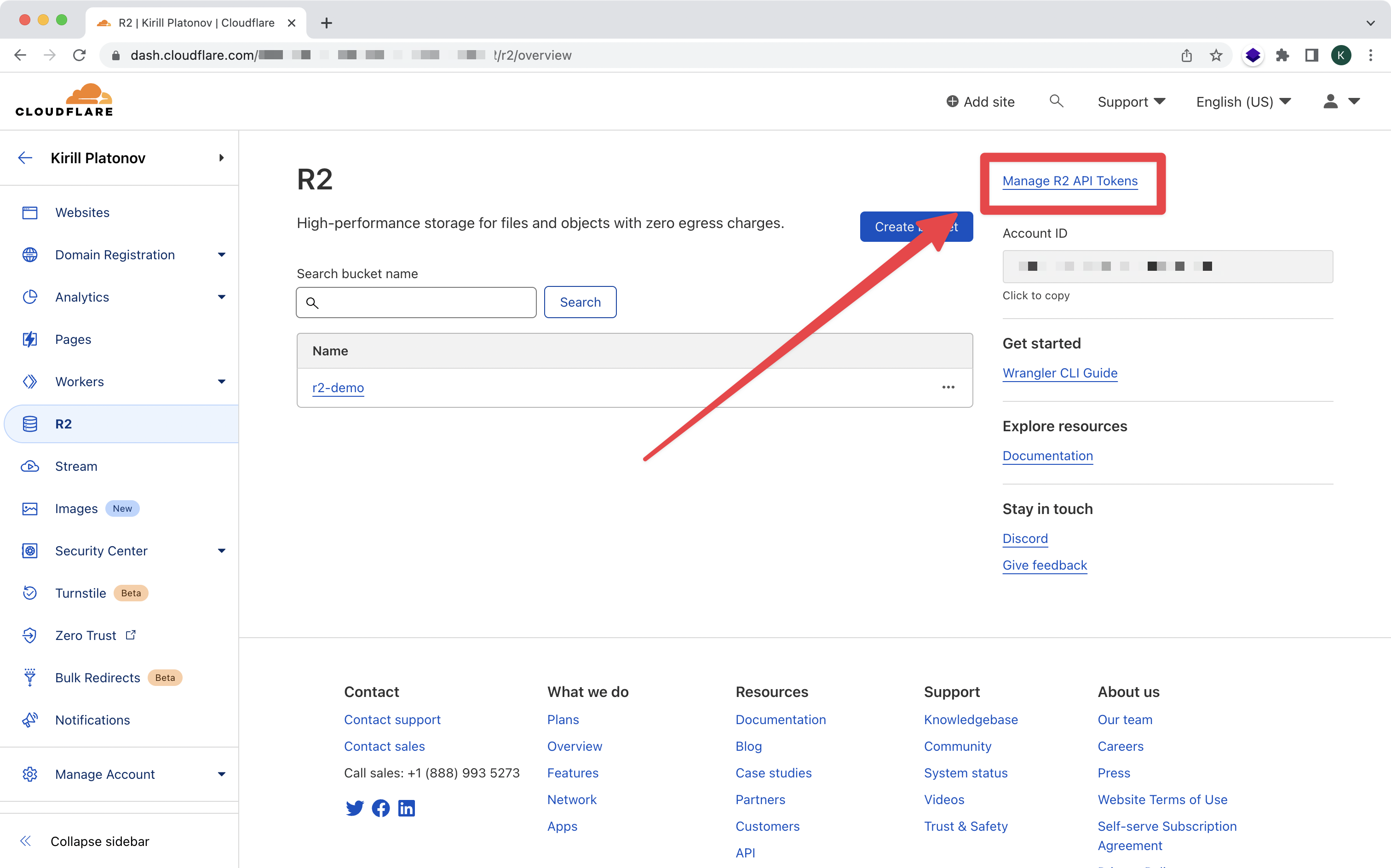This screenshot has height=868, width=1391.
Task: Click the Zero Trust shield icon
Action: (x=30, y=635)
